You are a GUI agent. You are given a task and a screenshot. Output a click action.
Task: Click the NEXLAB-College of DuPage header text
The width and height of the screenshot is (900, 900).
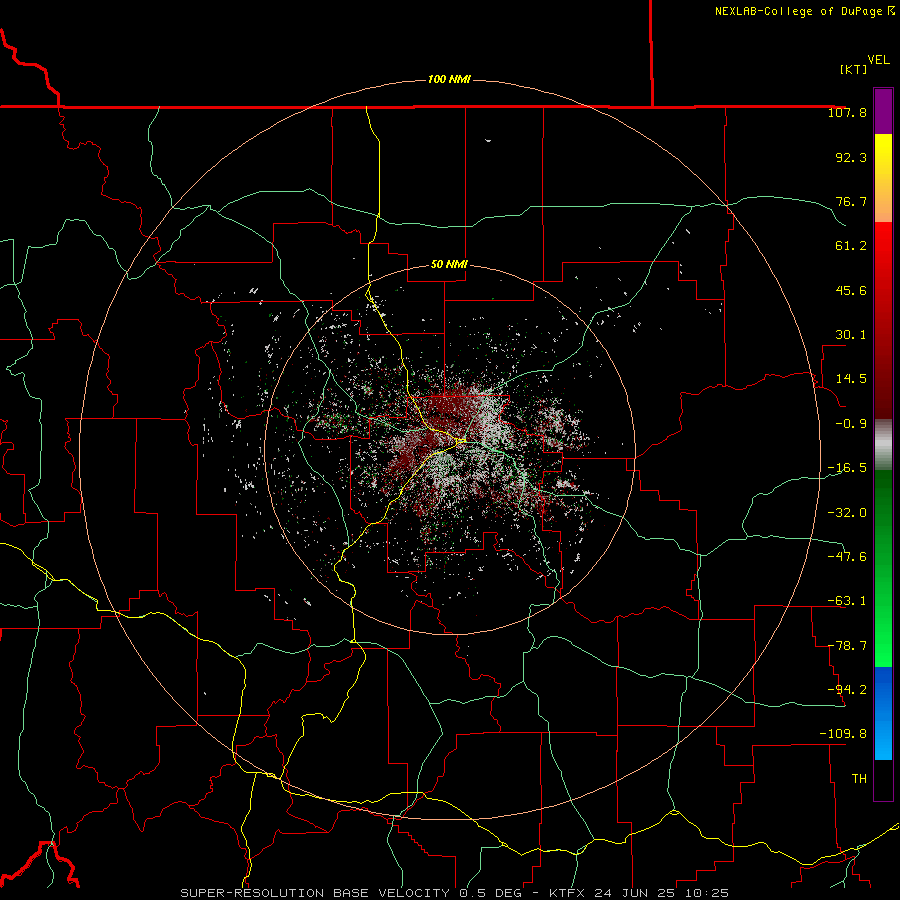click(x=804, y=11)
